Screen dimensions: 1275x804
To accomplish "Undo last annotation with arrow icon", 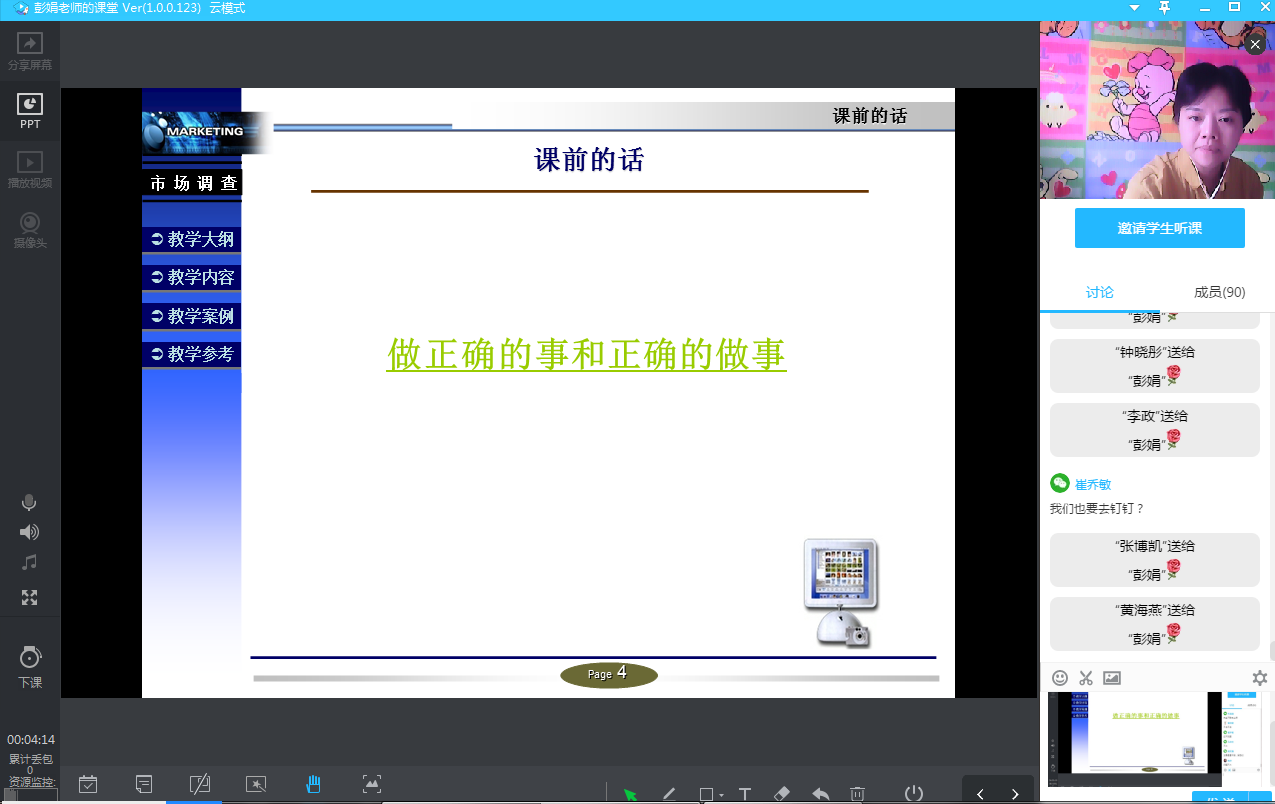I will (x=821, y=794).
